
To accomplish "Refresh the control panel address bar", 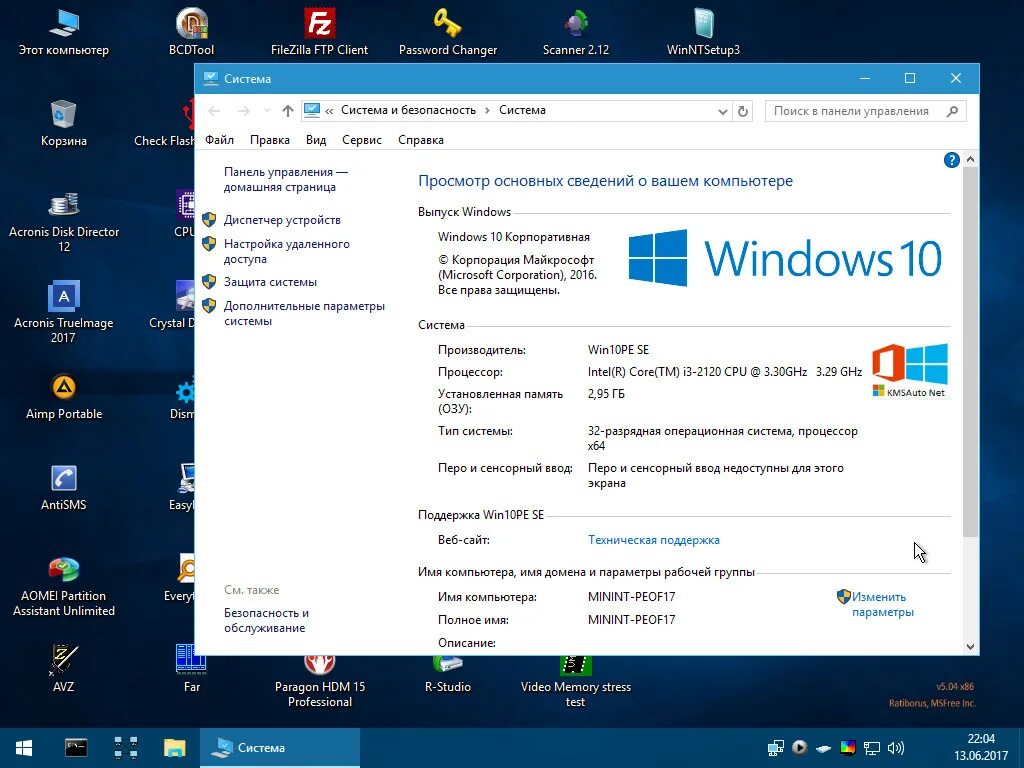I will click(743, 111).
